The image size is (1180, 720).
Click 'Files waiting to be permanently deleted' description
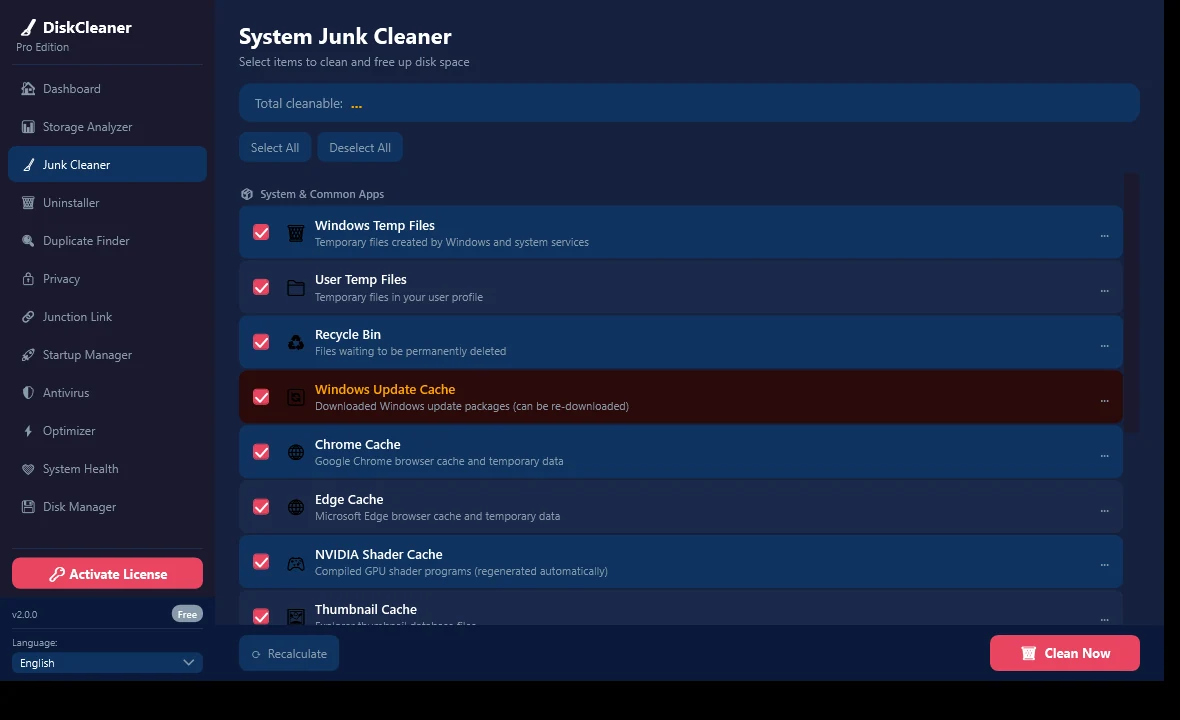click(410, 351)
